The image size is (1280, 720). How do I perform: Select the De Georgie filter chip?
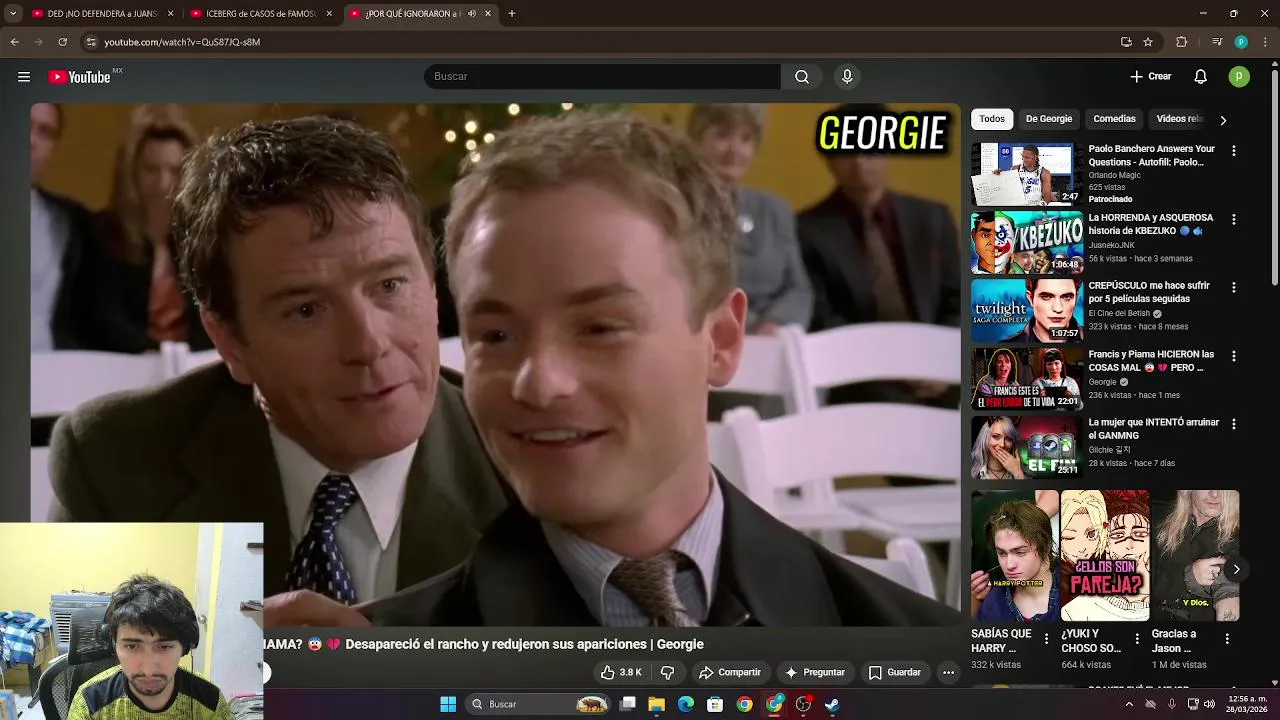(1048, 119)
